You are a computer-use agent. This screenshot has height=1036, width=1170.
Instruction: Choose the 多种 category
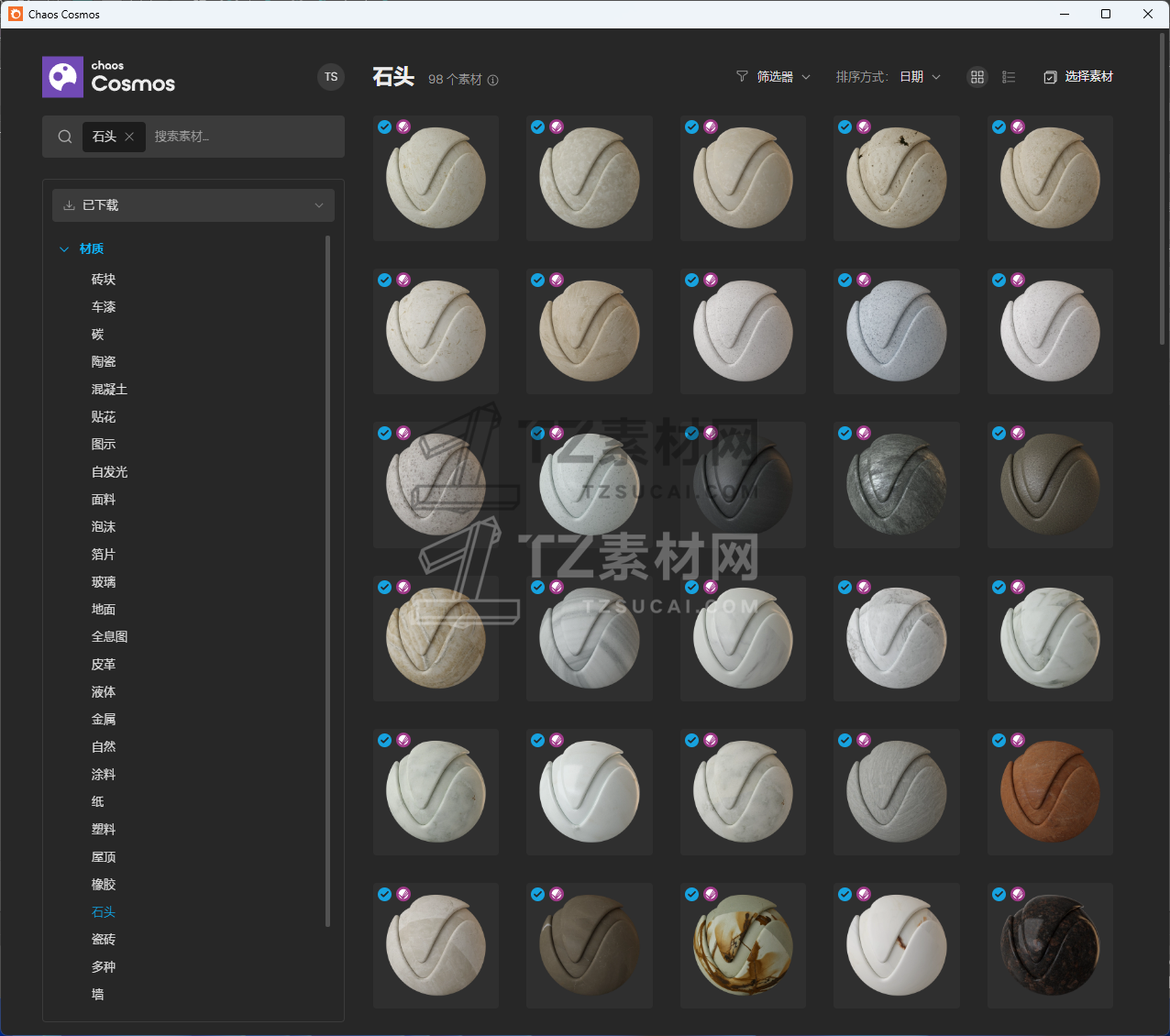pyautogui.click(x=104, y=967)
